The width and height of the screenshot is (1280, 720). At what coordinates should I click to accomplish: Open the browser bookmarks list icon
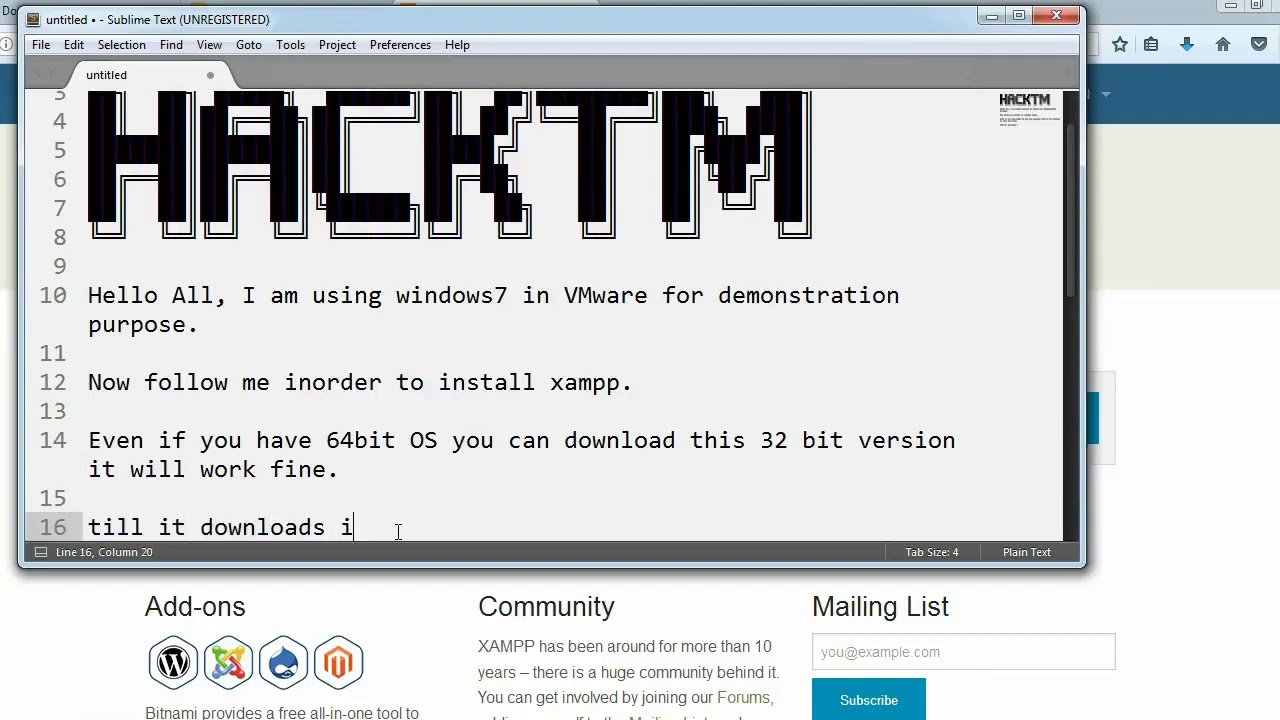[x=1151, y=44]
